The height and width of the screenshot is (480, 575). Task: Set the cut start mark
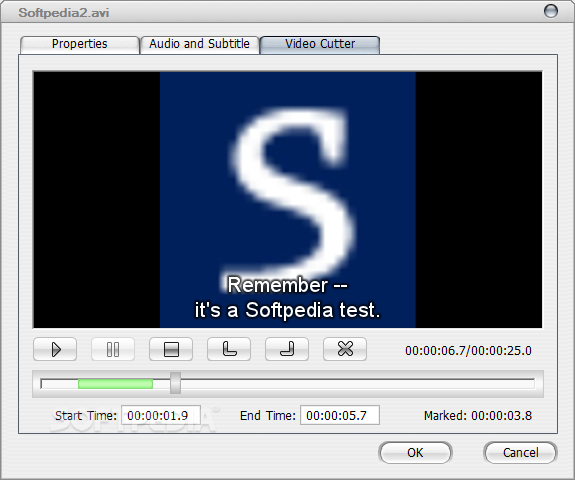(229, 349)
